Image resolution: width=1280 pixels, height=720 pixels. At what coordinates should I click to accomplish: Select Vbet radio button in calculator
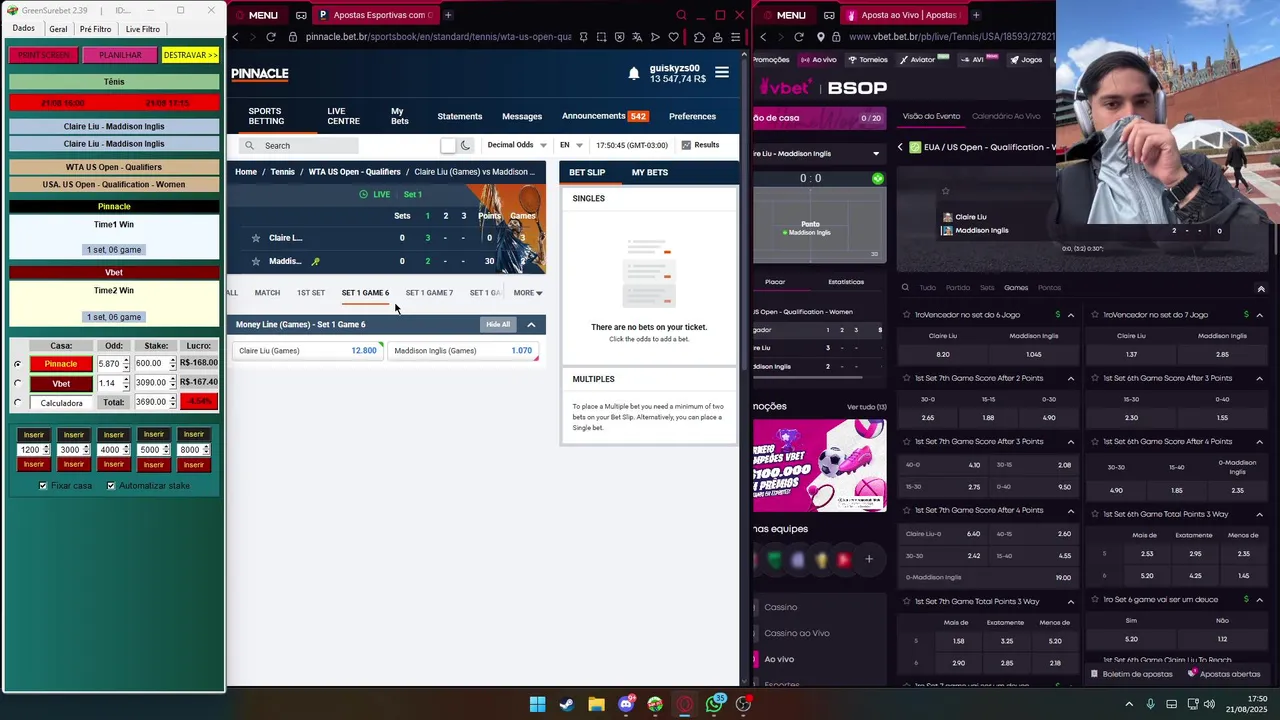[17, 384]
